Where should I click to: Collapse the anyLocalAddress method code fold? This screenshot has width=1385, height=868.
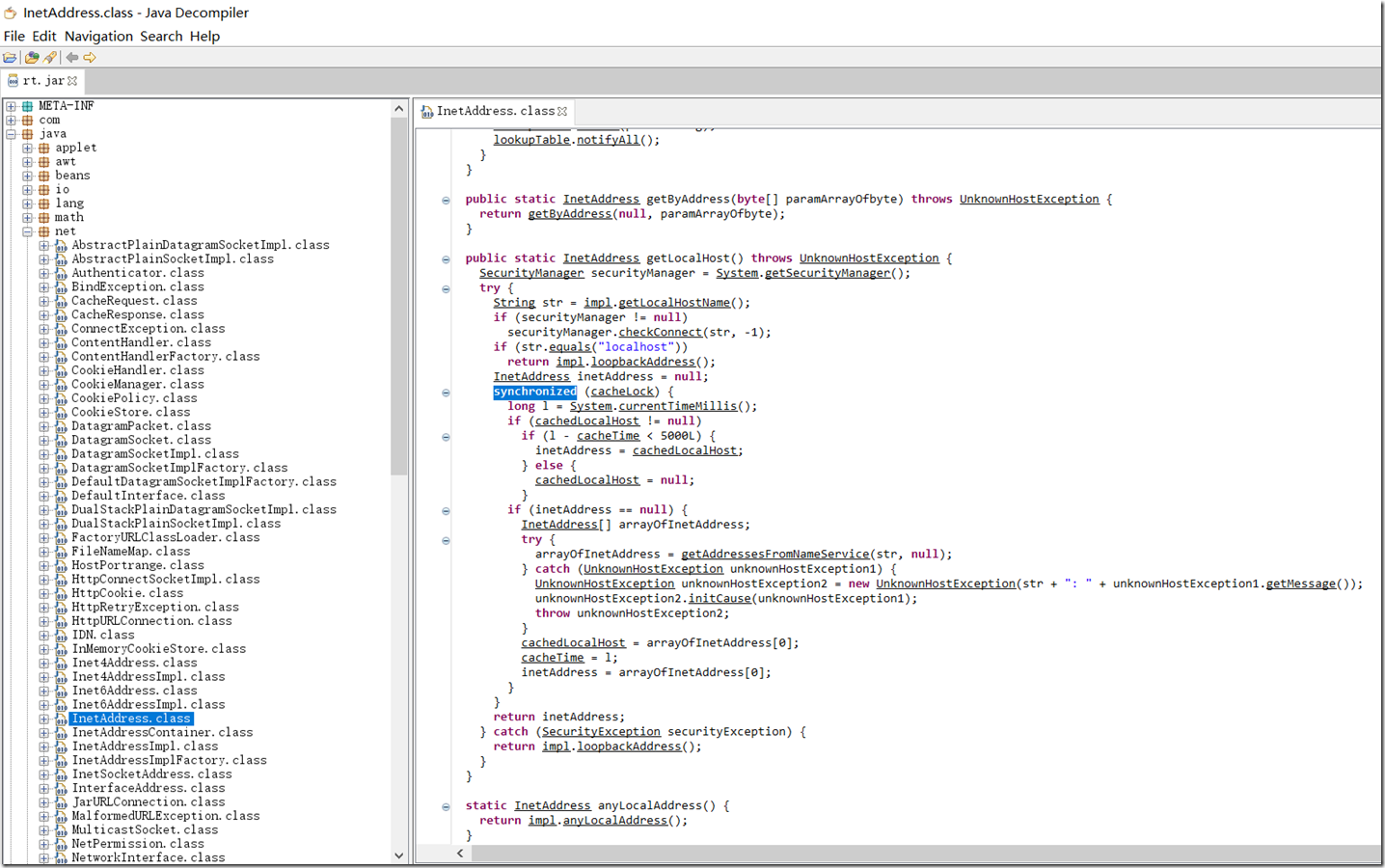coord(446,807)
